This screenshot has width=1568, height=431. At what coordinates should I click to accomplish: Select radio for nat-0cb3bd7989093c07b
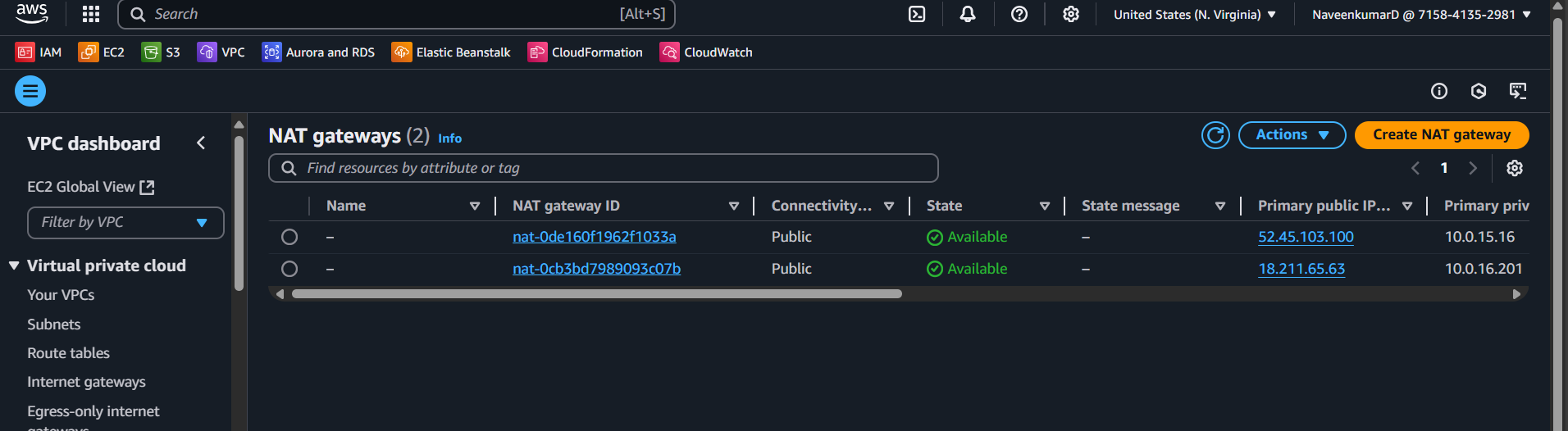coord(289,269)
